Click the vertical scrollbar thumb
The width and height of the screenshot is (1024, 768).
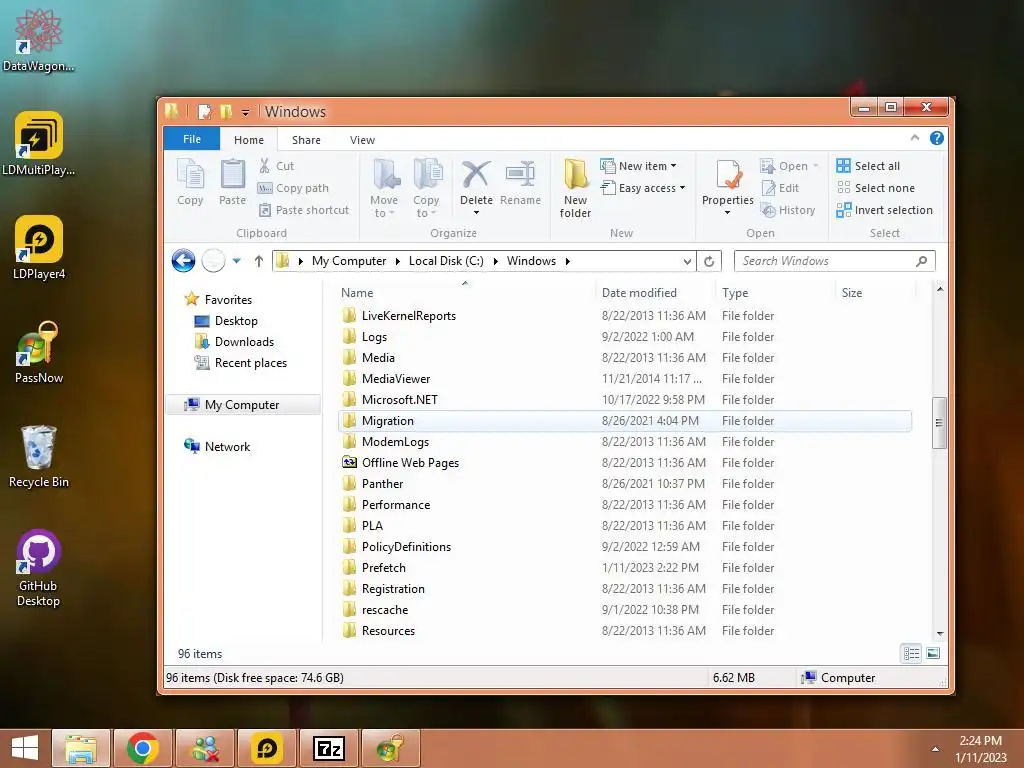(939, 423)
